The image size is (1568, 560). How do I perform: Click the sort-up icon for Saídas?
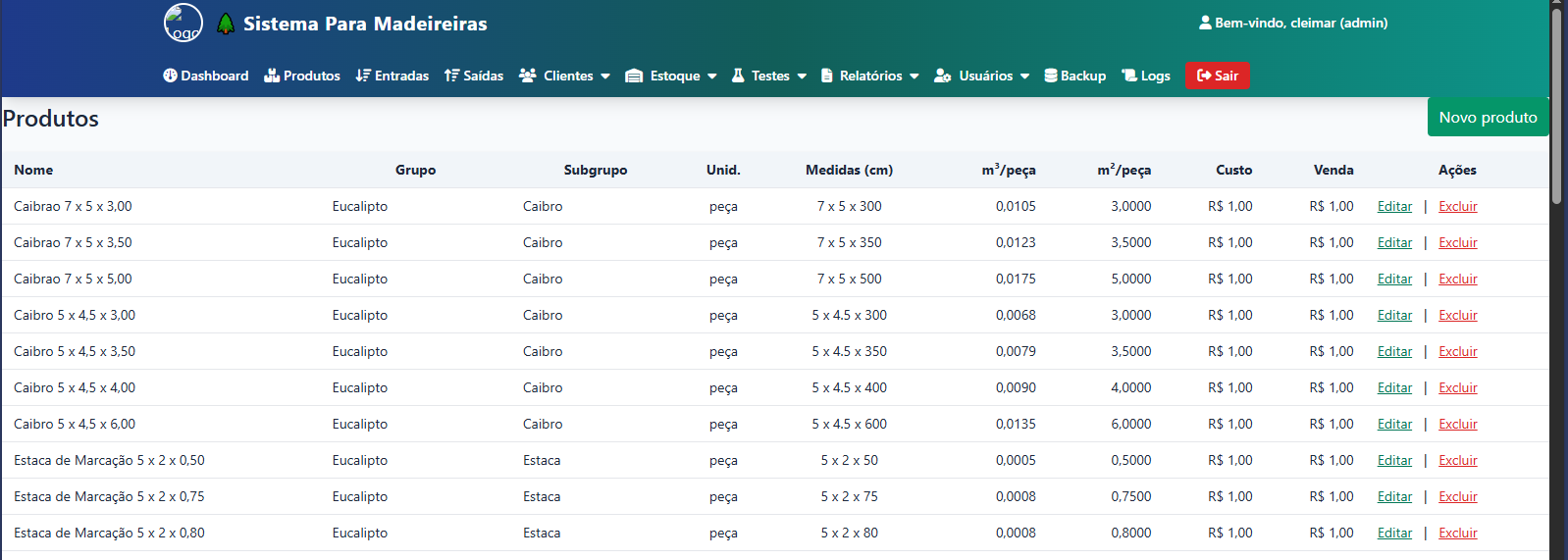click(451, 76)
